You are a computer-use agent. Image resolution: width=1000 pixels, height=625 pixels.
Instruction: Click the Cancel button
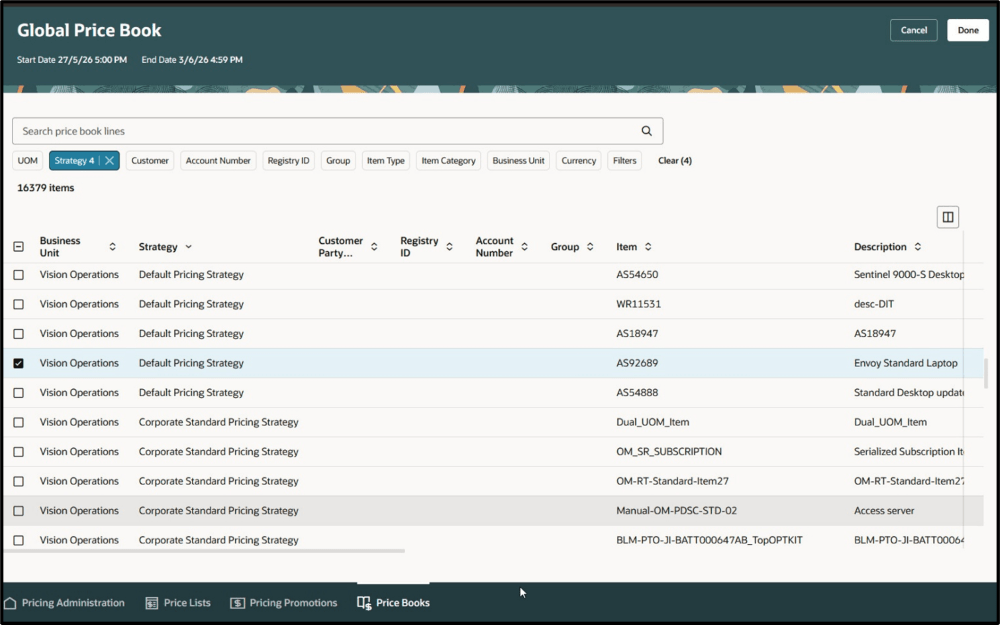click(913, 30)
